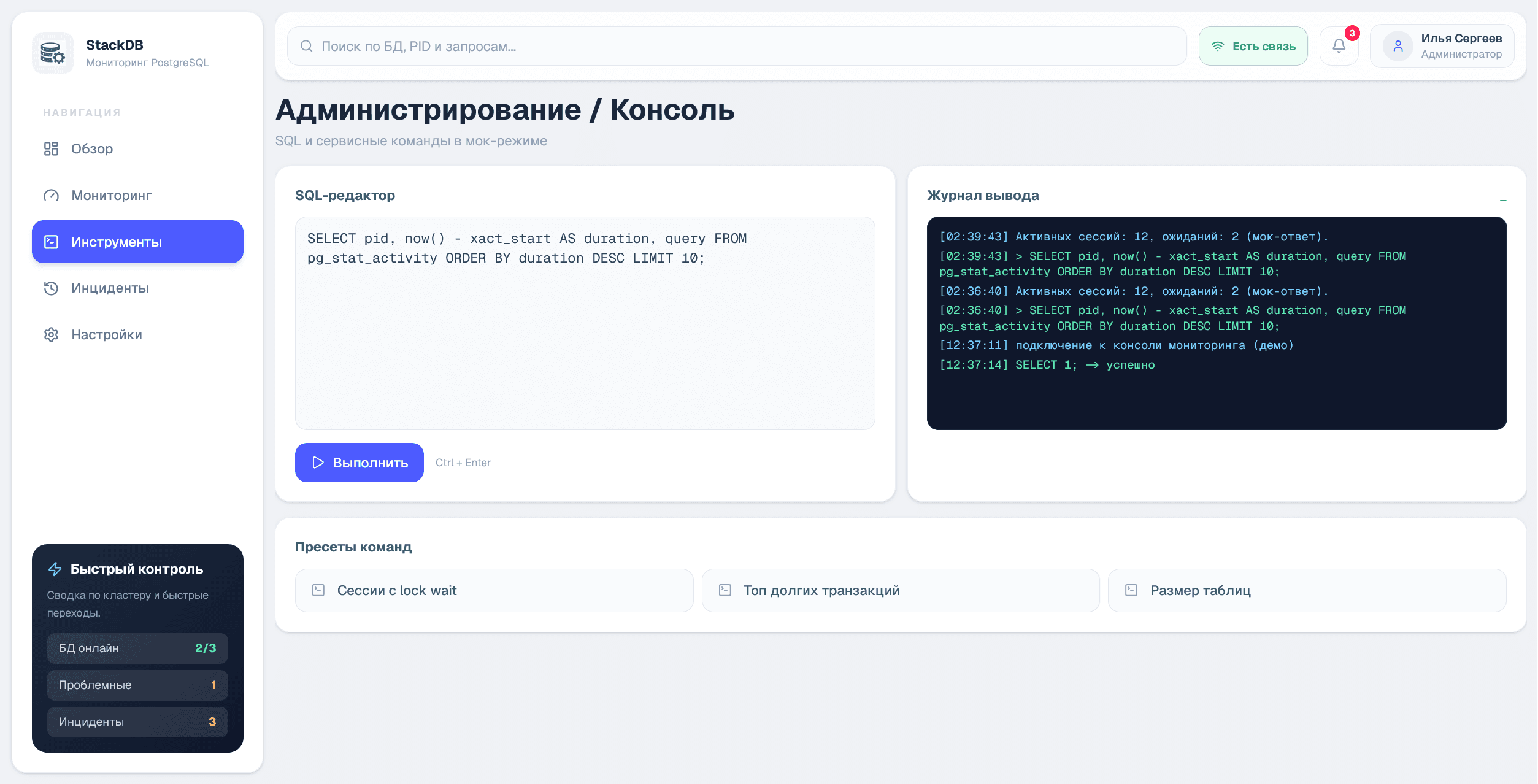Open Настройки via the gear icon

52,334
